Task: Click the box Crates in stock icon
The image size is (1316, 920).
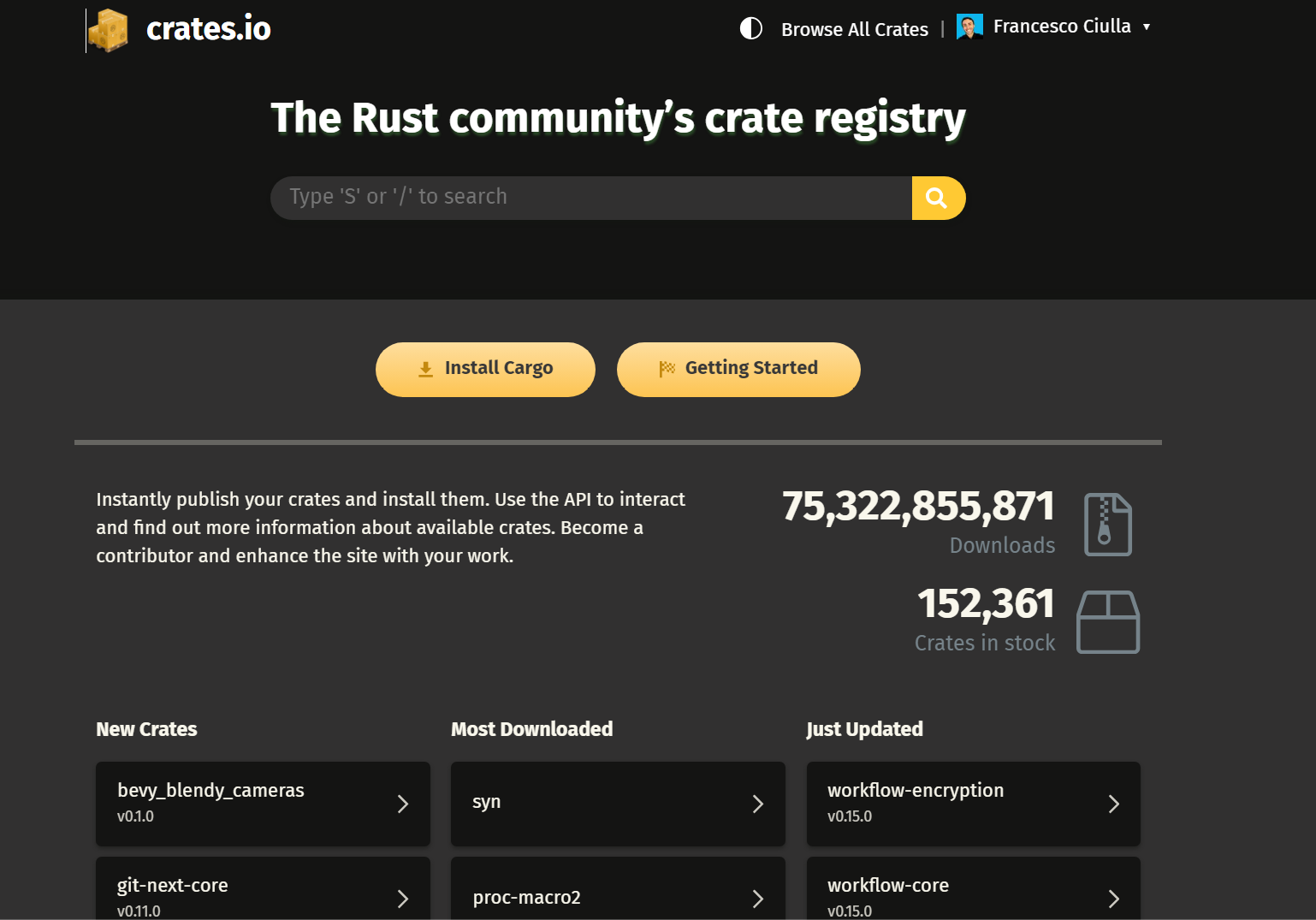Action: click(1108, 622)
